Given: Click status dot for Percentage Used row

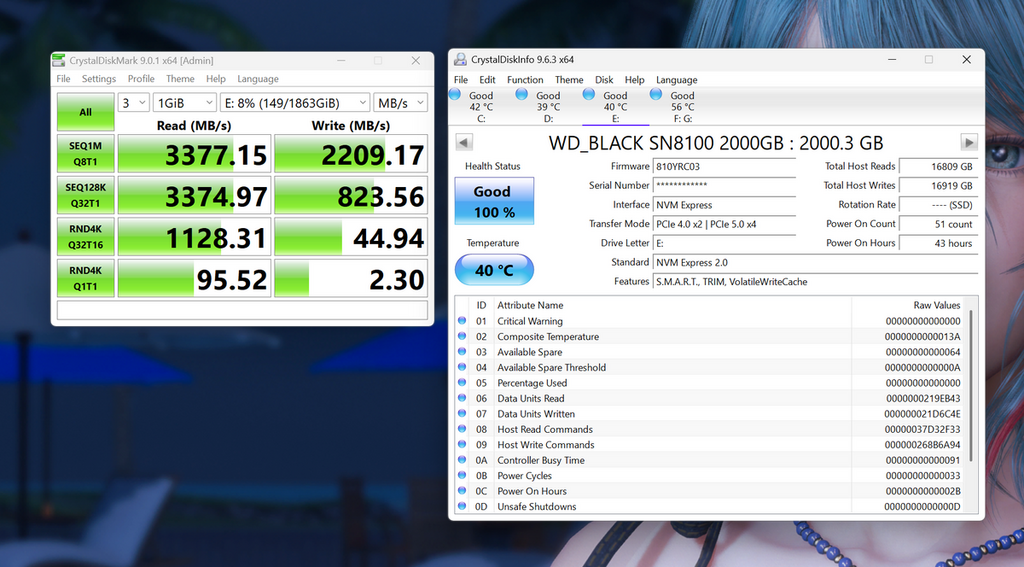Looking at the screenshot, I should (462, 383).
